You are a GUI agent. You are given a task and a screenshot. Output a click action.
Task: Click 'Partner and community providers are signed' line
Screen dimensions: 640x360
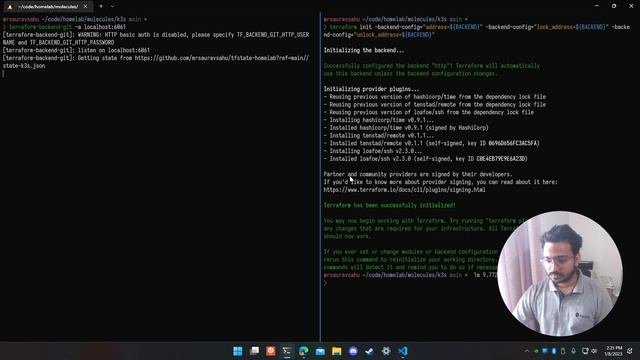(418, 174)
